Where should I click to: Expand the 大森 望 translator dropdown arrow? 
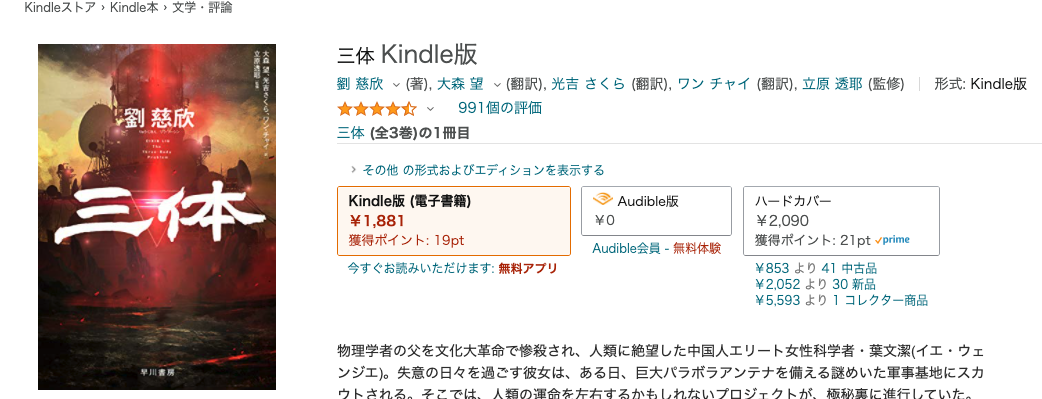click(x=496, y=84)
